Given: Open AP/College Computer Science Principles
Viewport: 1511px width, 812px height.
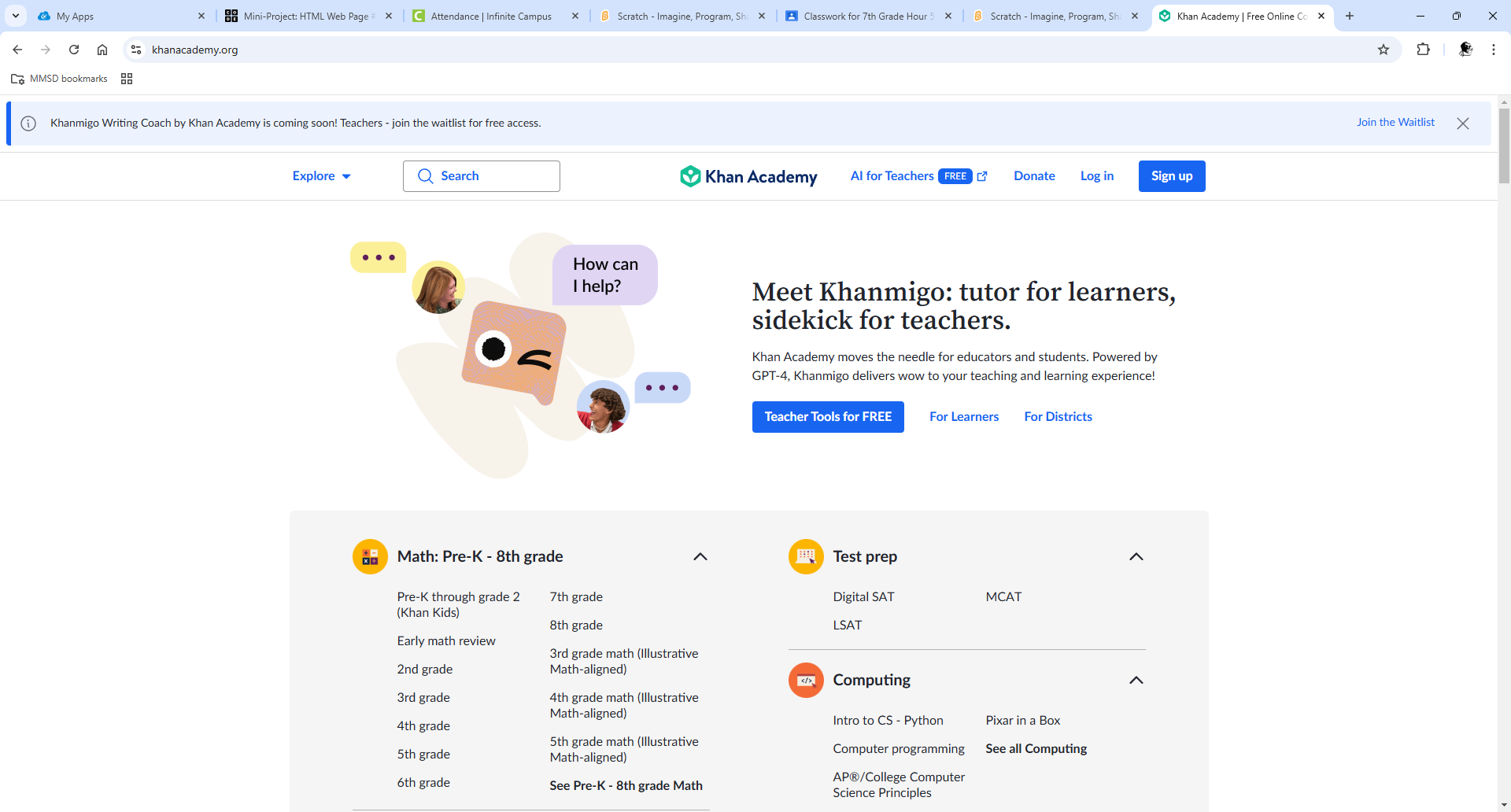Looking at the screenshot, I should click(x=899, y=785).
